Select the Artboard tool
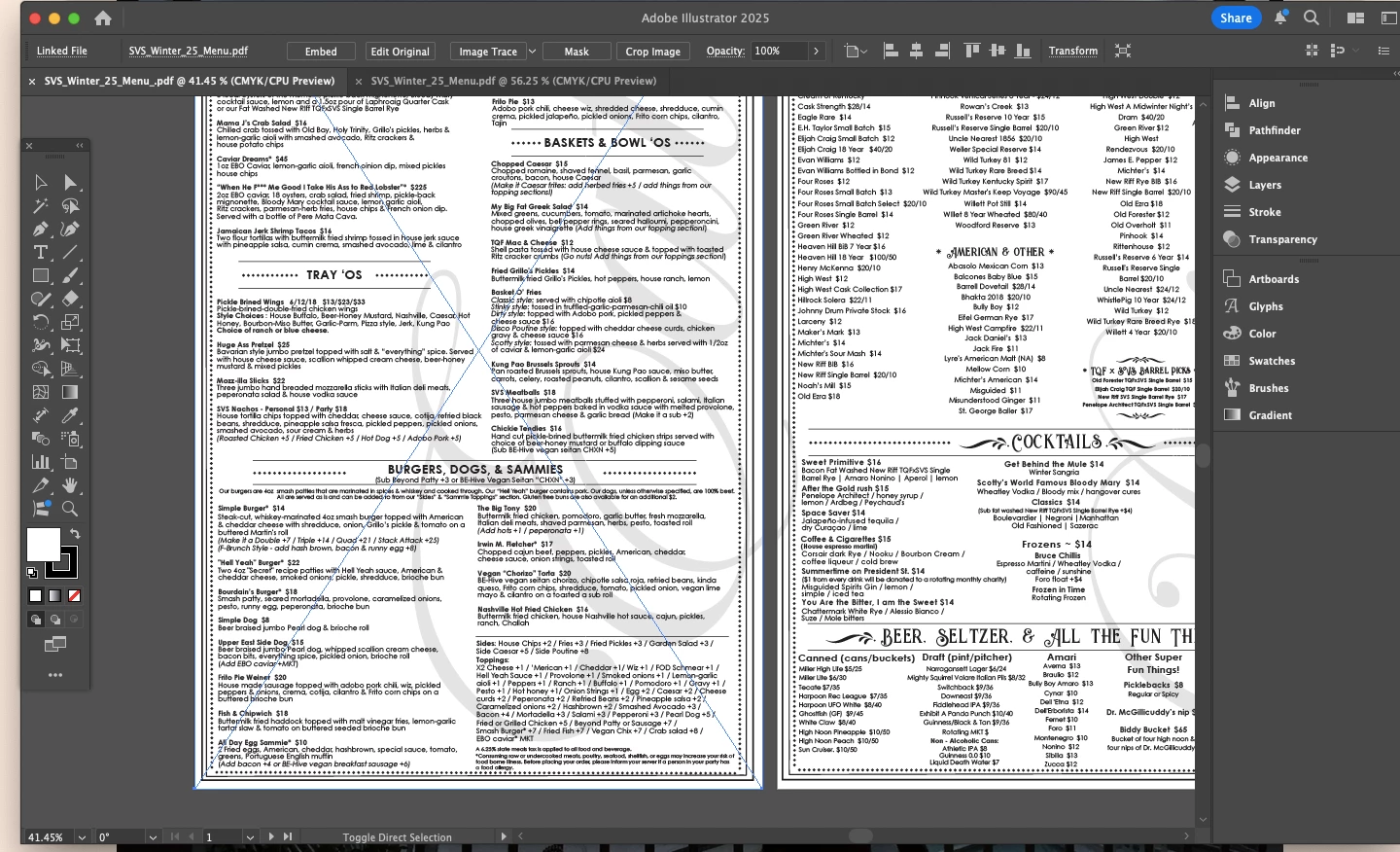The image size is (1400, 852). coord(70,462)
